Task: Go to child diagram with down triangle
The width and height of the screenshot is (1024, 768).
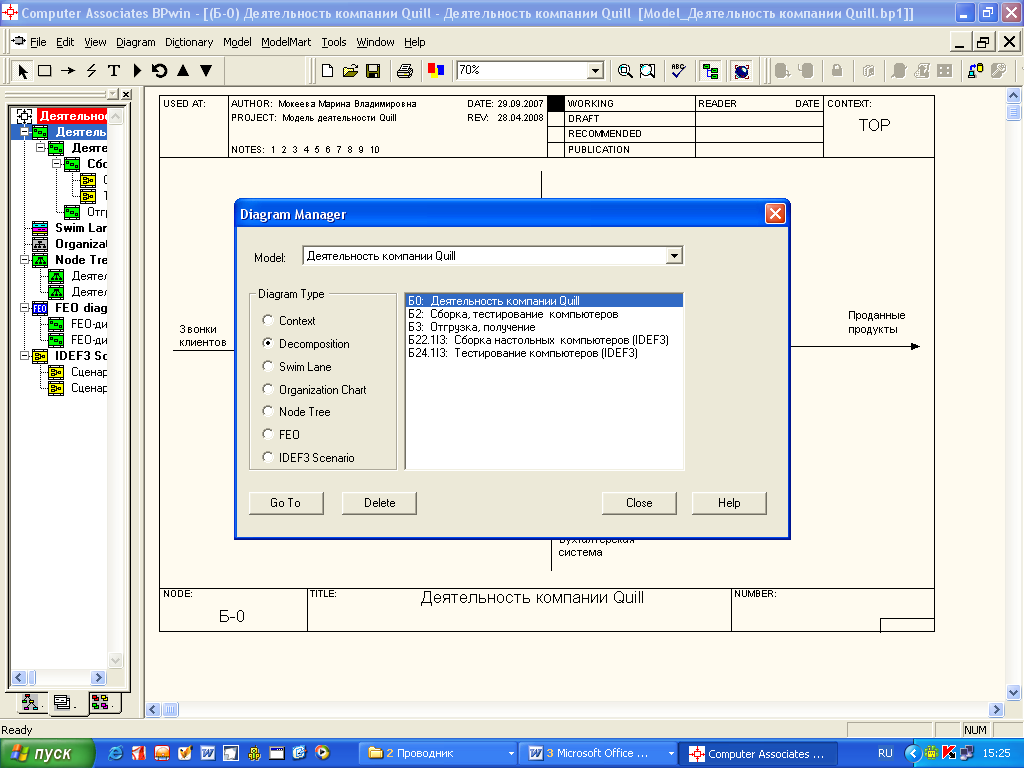Action: tap(206, 71)
